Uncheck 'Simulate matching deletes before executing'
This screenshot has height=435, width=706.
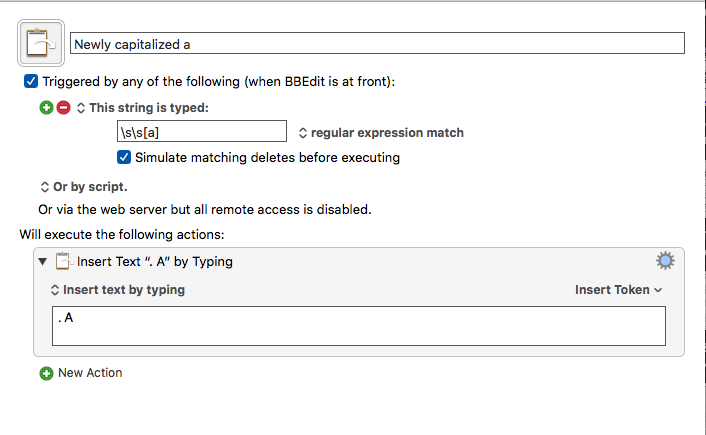click(x=124, y=157)
